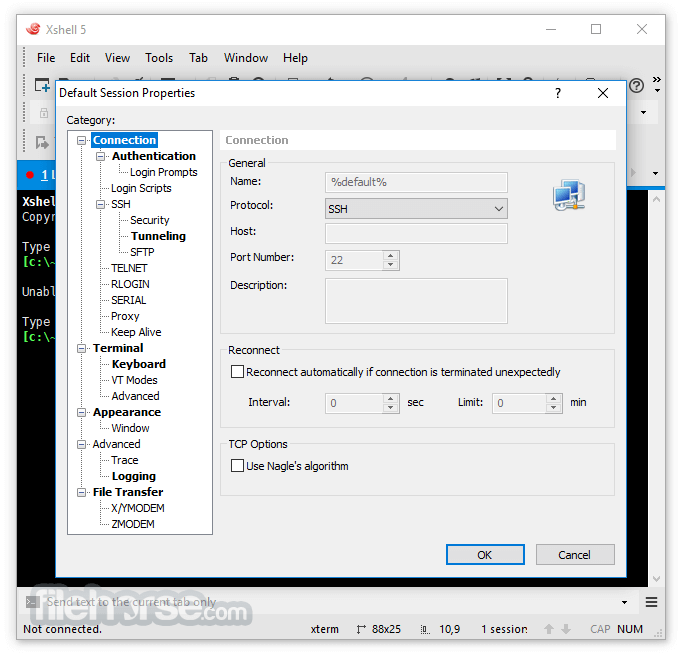Screen dimensions: 684x656
Task: Click the Description text area
Action: pyautogui.click(x=416, y=301)
